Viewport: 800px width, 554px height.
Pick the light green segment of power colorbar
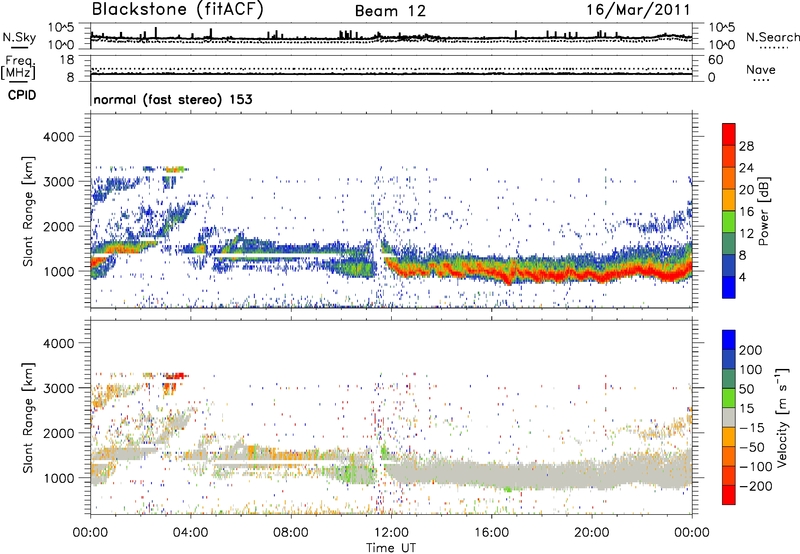(x=729, y=221)
